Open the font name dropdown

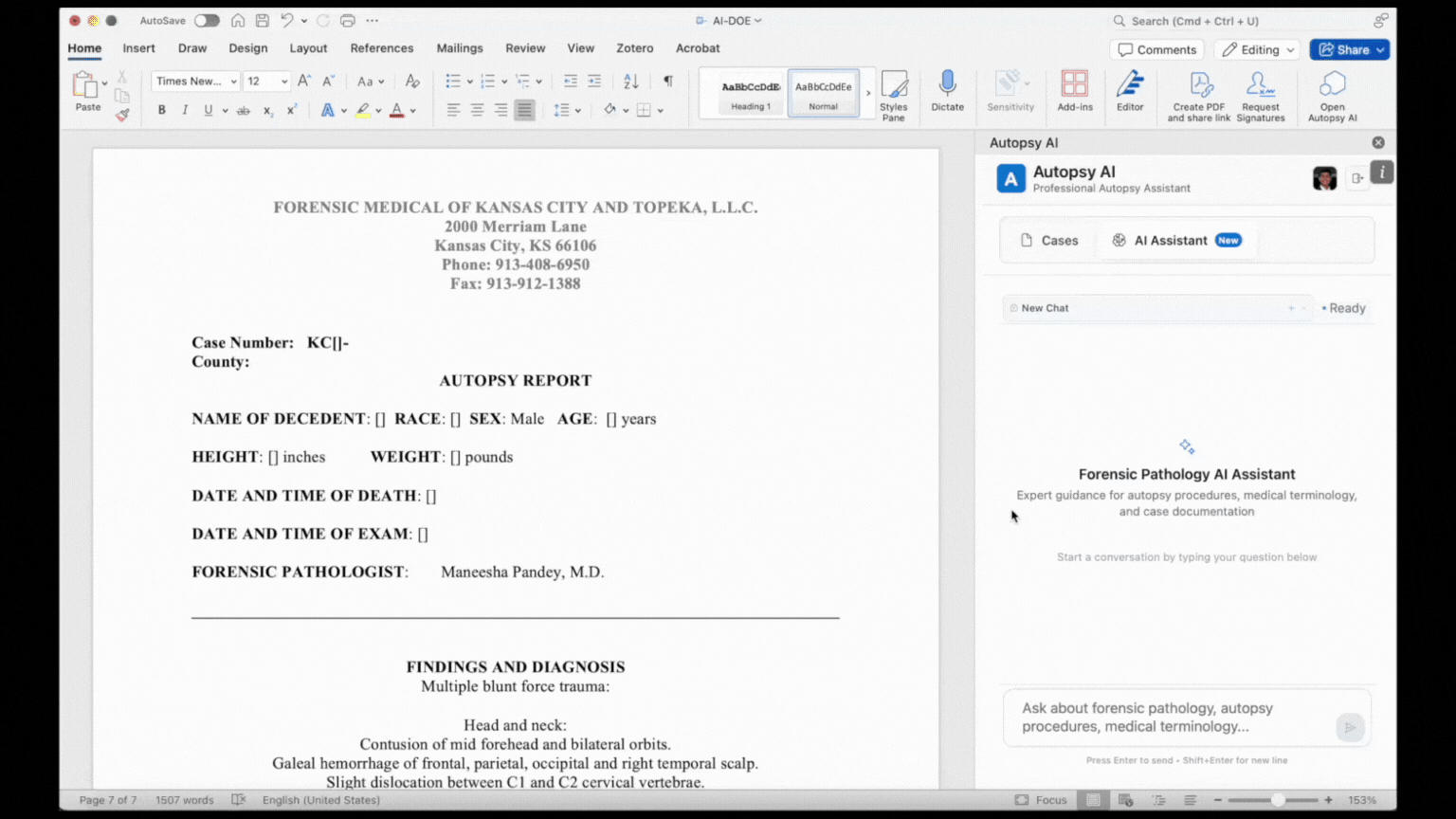(x=194, y=81)
